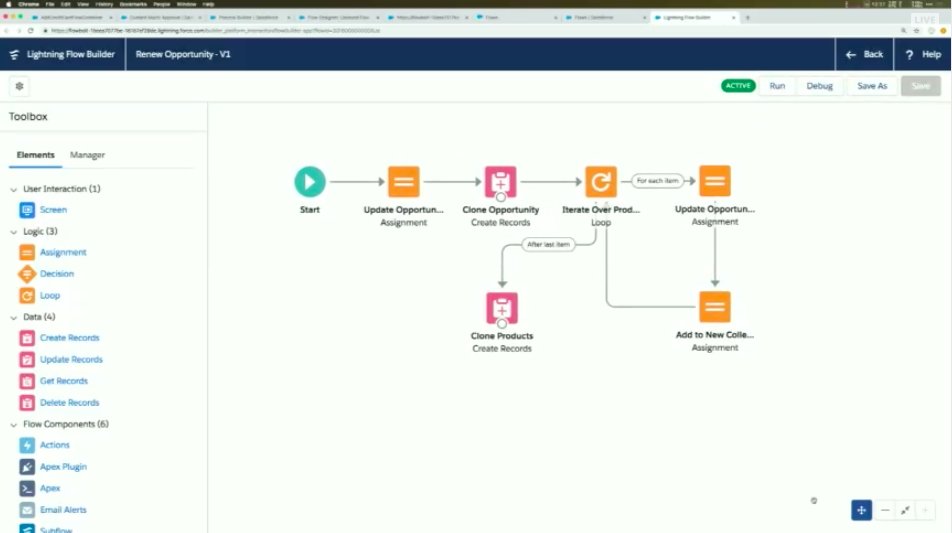Screen dimensions: 952x533
Task: Open the Chrome menu in the macOS menu bar
Action: 29,4
